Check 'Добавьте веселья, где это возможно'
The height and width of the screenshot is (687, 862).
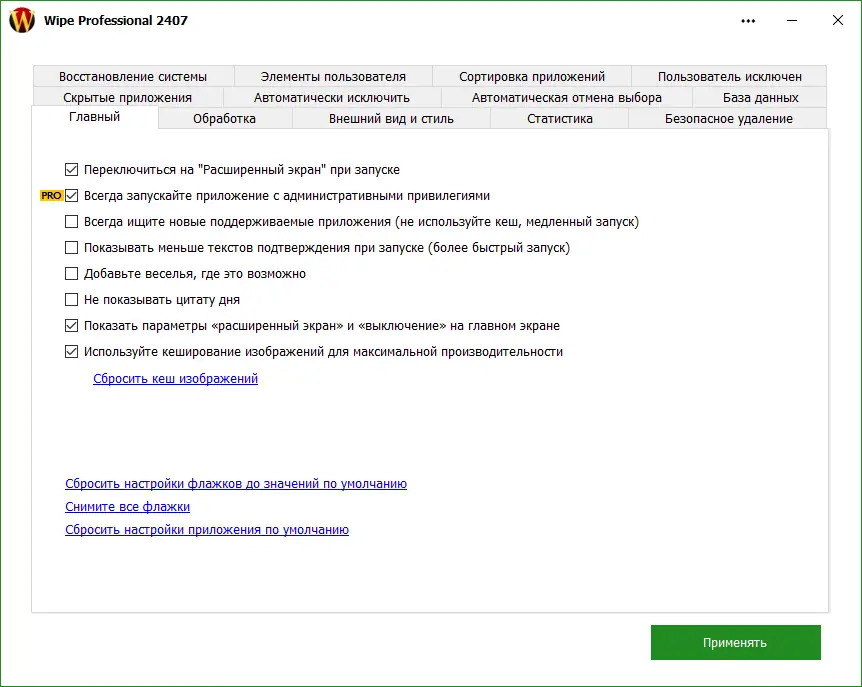click(71, 273)
